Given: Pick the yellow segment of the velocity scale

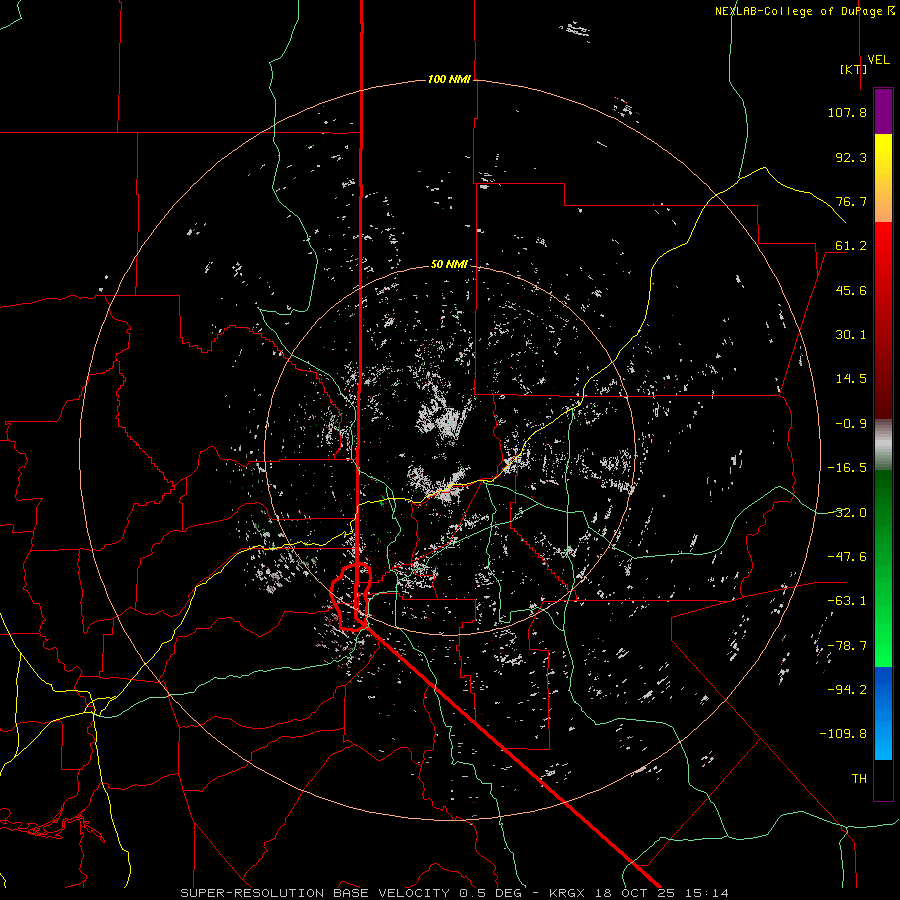Looking at the screenshot, I should [883, 178].
